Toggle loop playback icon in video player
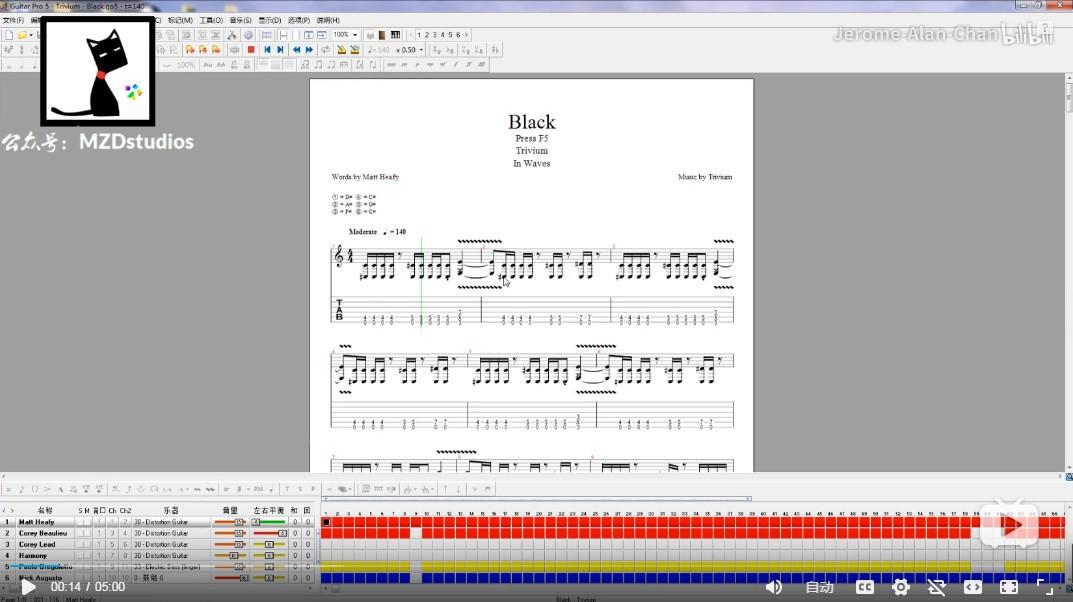The width and height of the screenshot is (1073, 602). coord(936,587)
